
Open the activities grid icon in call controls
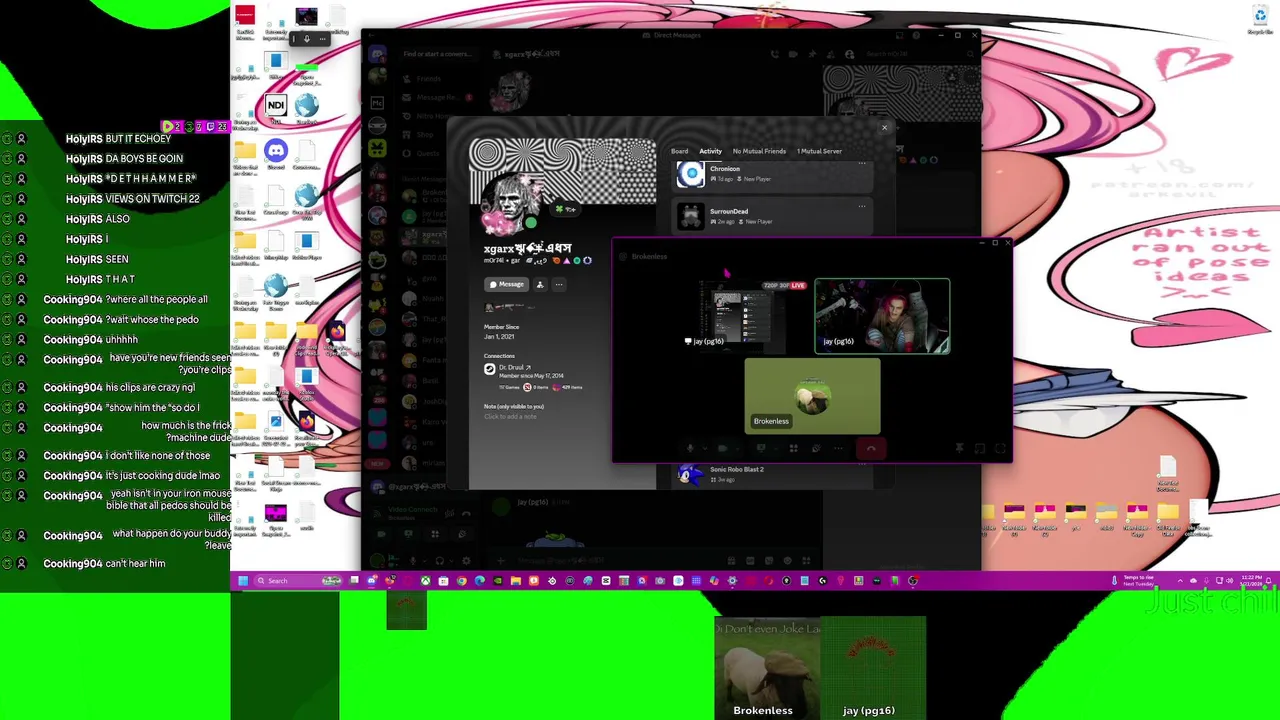(x=794, y=449)
